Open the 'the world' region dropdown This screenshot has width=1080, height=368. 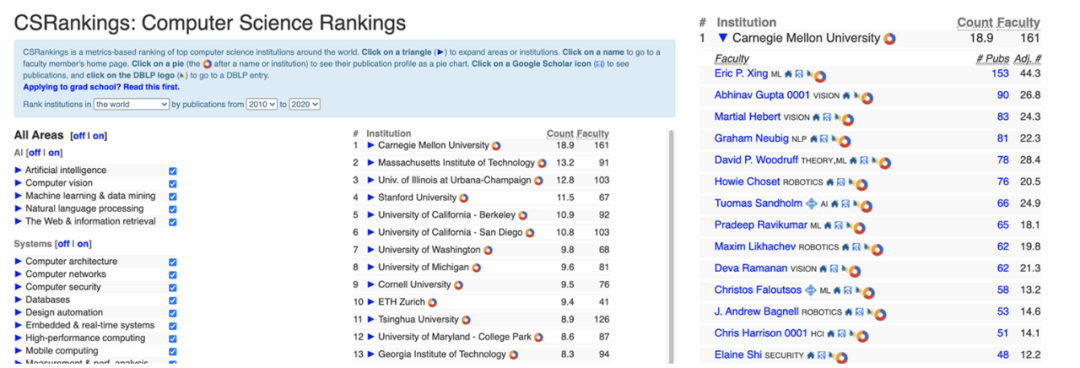(x=132, y=104)
